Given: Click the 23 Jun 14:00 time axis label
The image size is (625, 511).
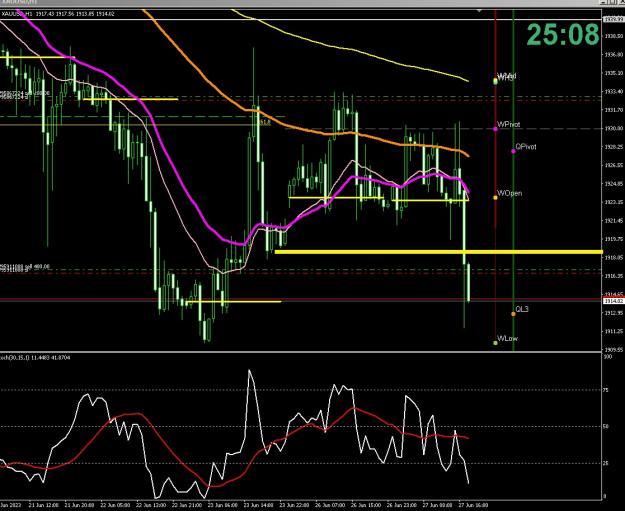Looking at the screenshot, I should tap(258, 505).
